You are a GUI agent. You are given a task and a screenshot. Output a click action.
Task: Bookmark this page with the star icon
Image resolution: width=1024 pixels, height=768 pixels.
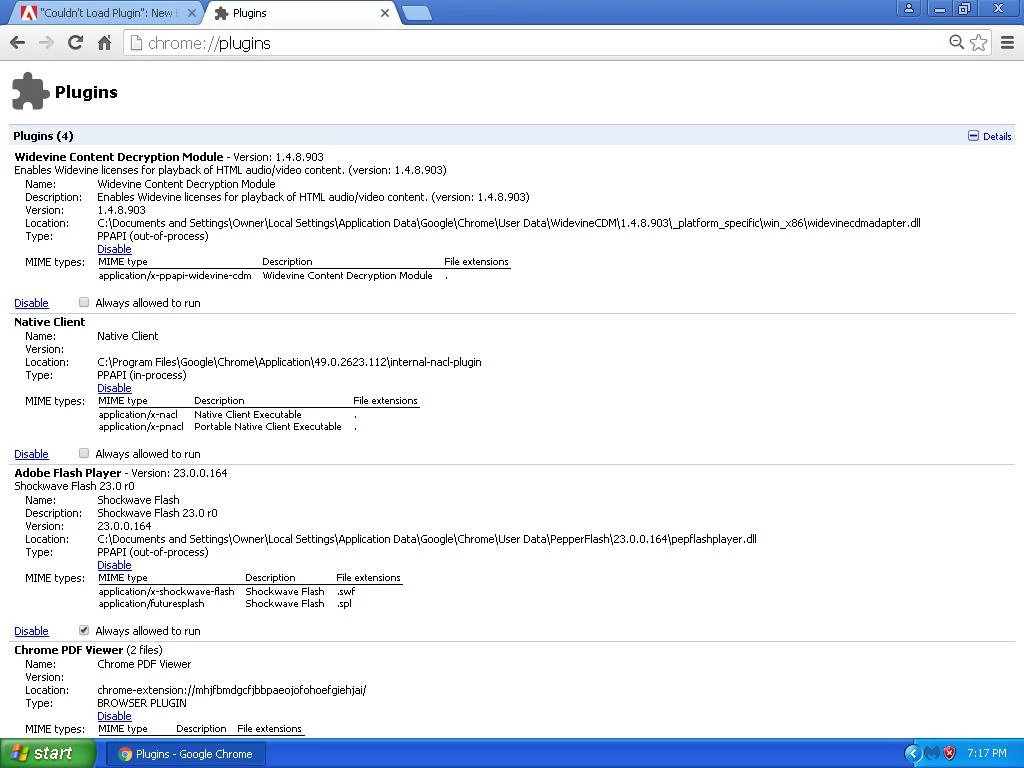978,42
